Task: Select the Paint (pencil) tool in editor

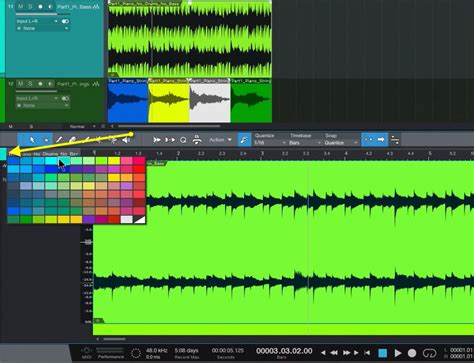Action: click(59, 140)
